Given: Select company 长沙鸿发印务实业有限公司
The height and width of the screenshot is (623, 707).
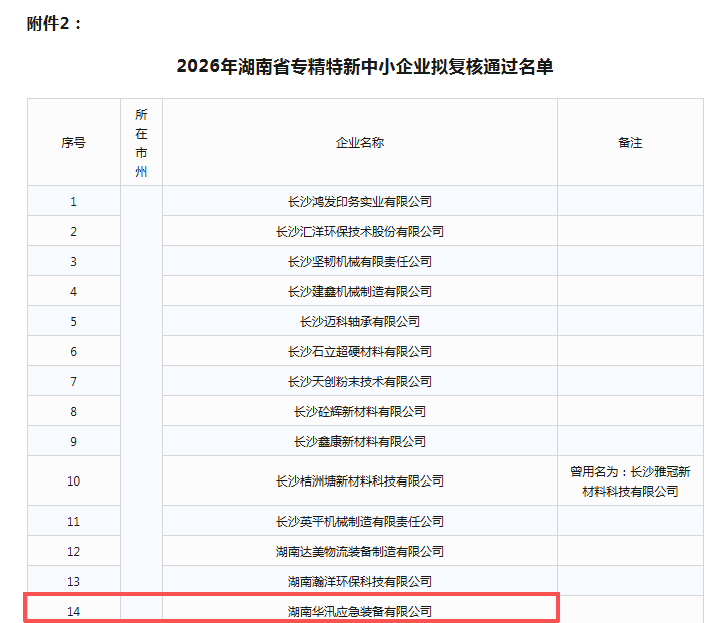Looking at the screenshot, I should [x=360, y=201].
